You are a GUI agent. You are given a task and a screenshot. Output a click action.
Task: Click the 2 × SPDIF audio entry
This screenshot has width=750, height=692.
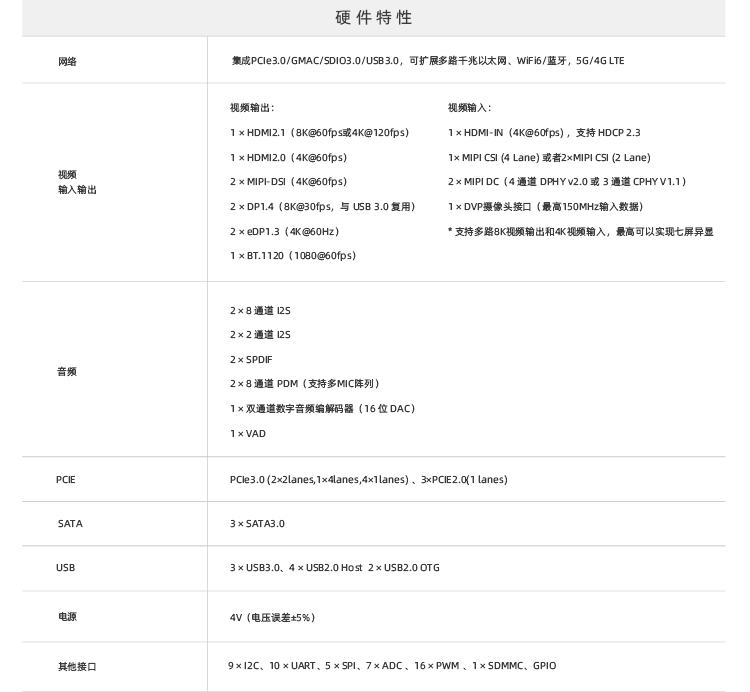tap(252, 359)
